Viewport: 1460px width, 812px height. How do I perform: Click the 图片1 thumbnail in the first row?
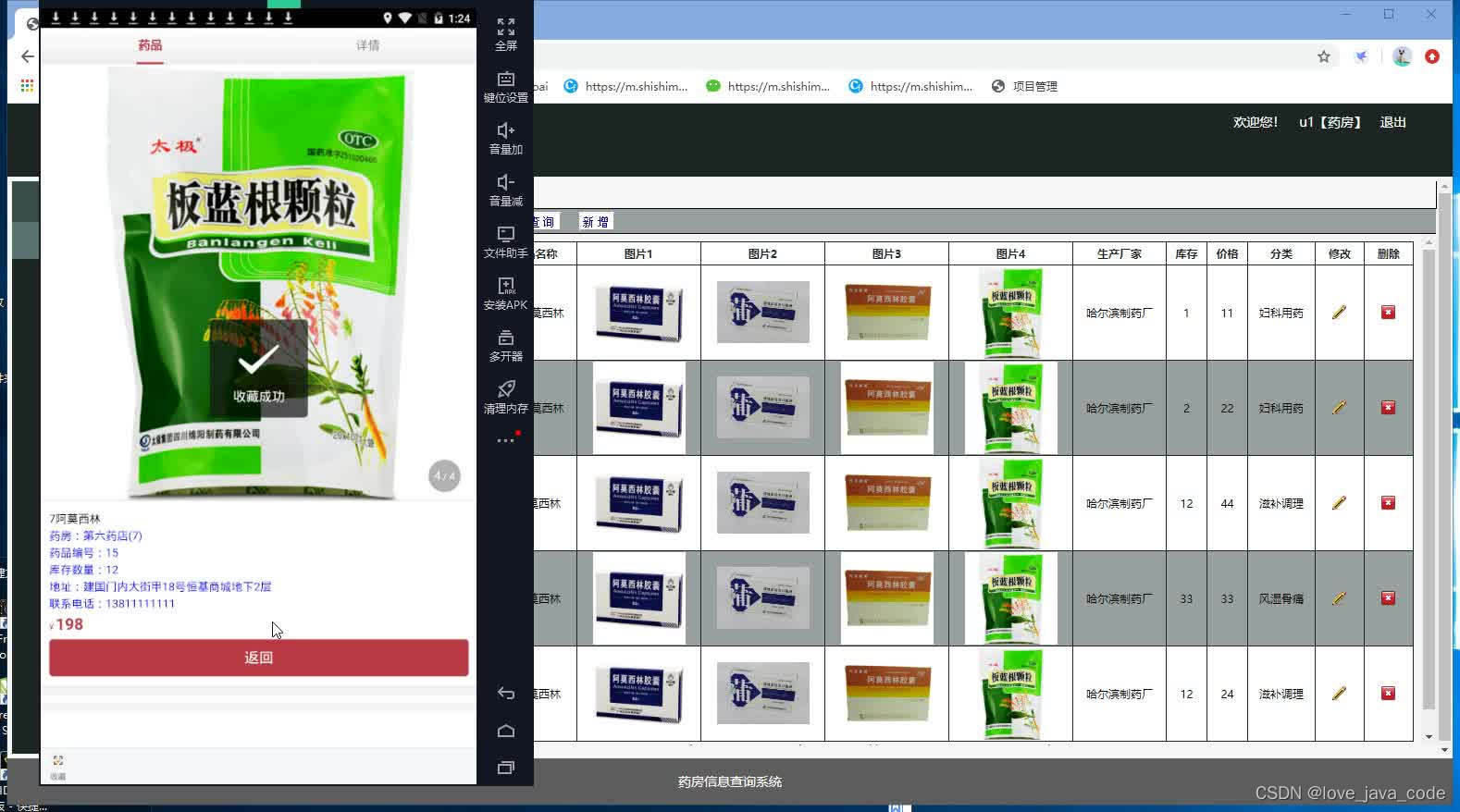(639, 313)
